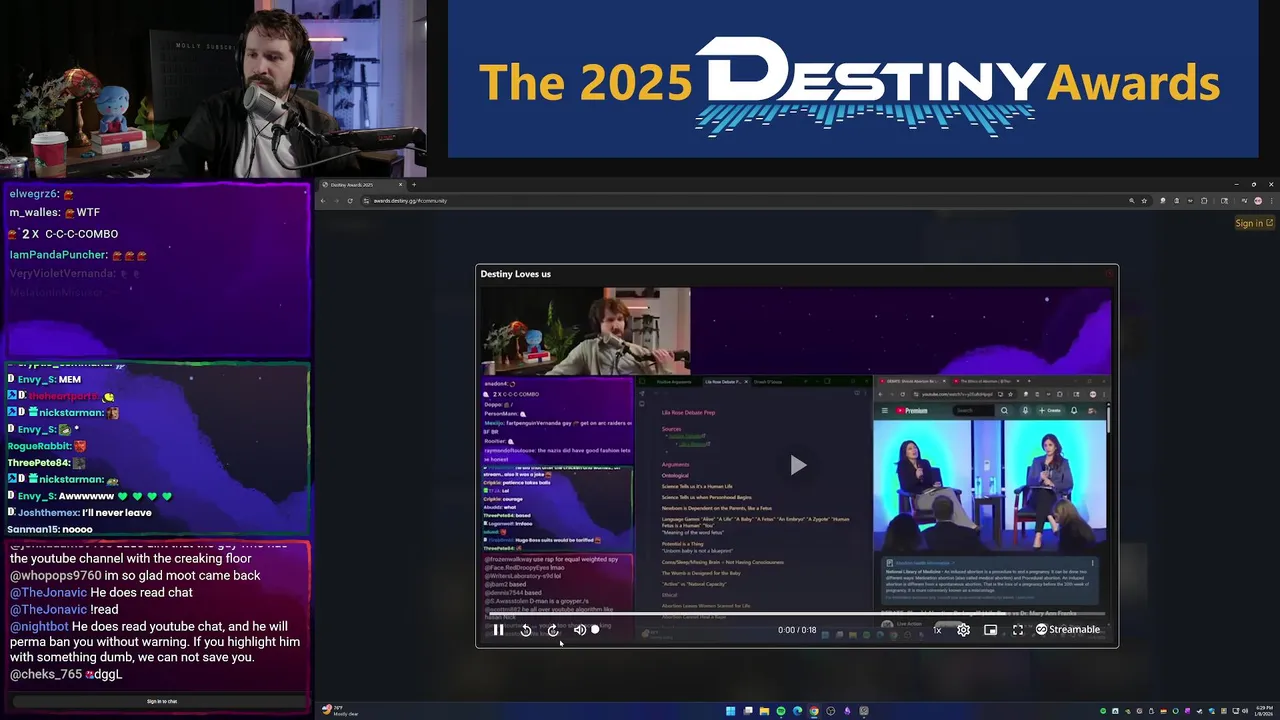The height and width of the screenshot is (720, 1280).
Task: Click the zoom magnifier in address bar
Action: pos(1131,201)
